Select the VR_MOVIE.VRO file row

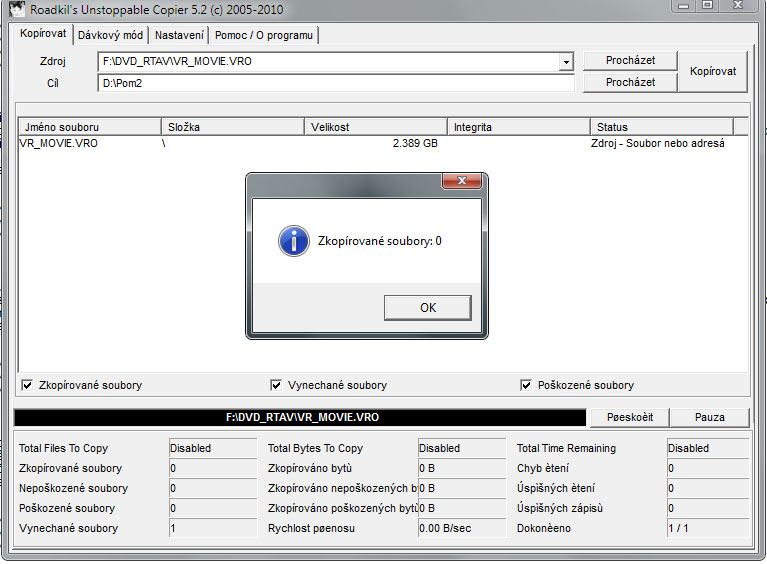pyautogui.click(x=383, y=143)
